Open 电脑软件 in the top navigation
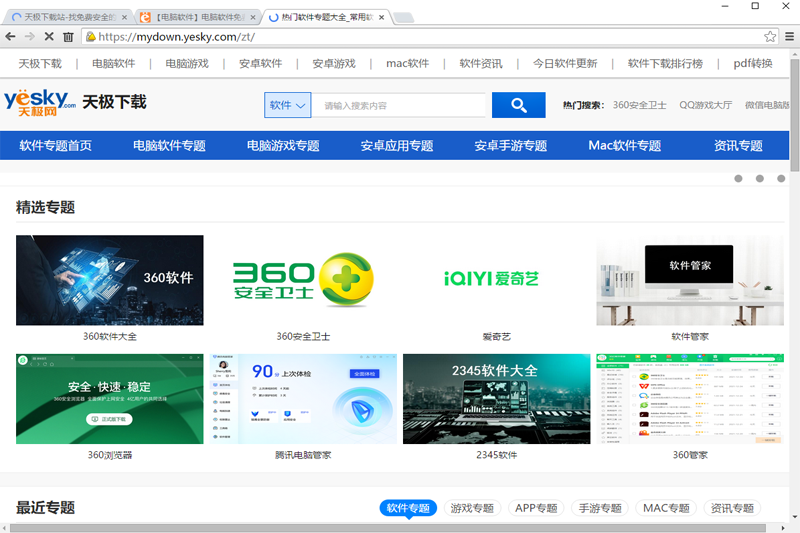 point(114,64)
